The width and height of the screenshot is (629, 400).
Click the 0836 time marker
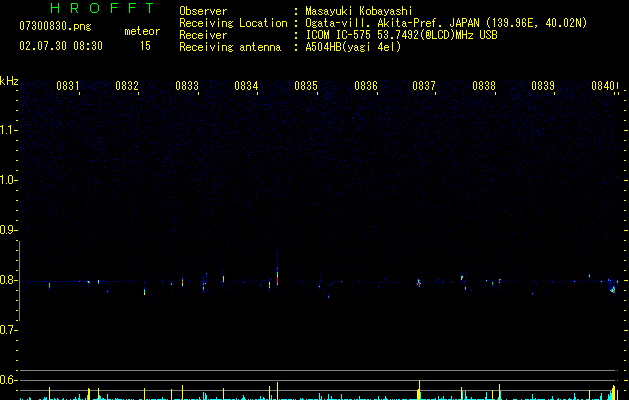(x=366, y=86)
